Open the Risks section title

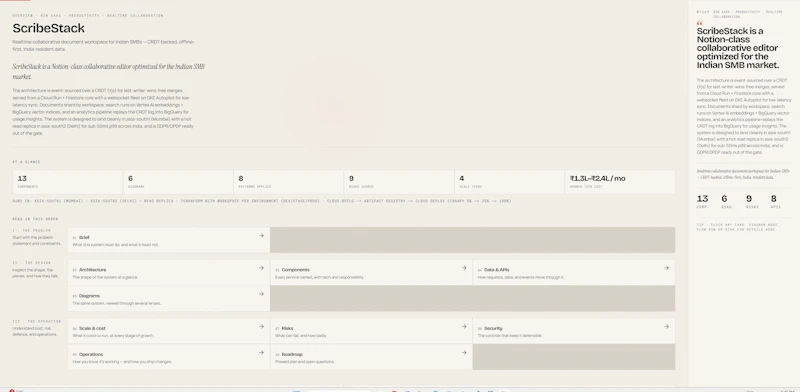[x=287, y=328]
